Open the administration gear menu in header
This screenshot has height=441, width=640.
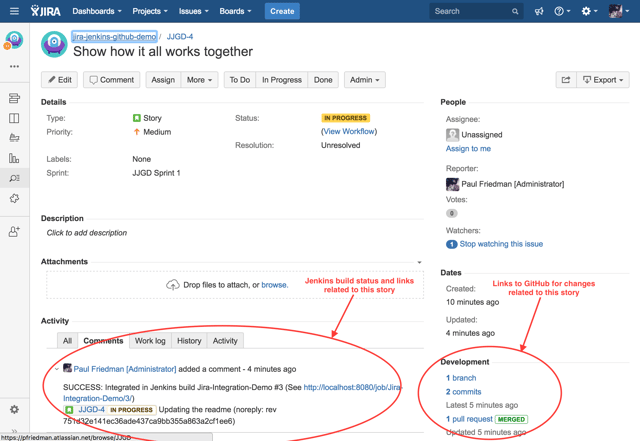(589, 11)
